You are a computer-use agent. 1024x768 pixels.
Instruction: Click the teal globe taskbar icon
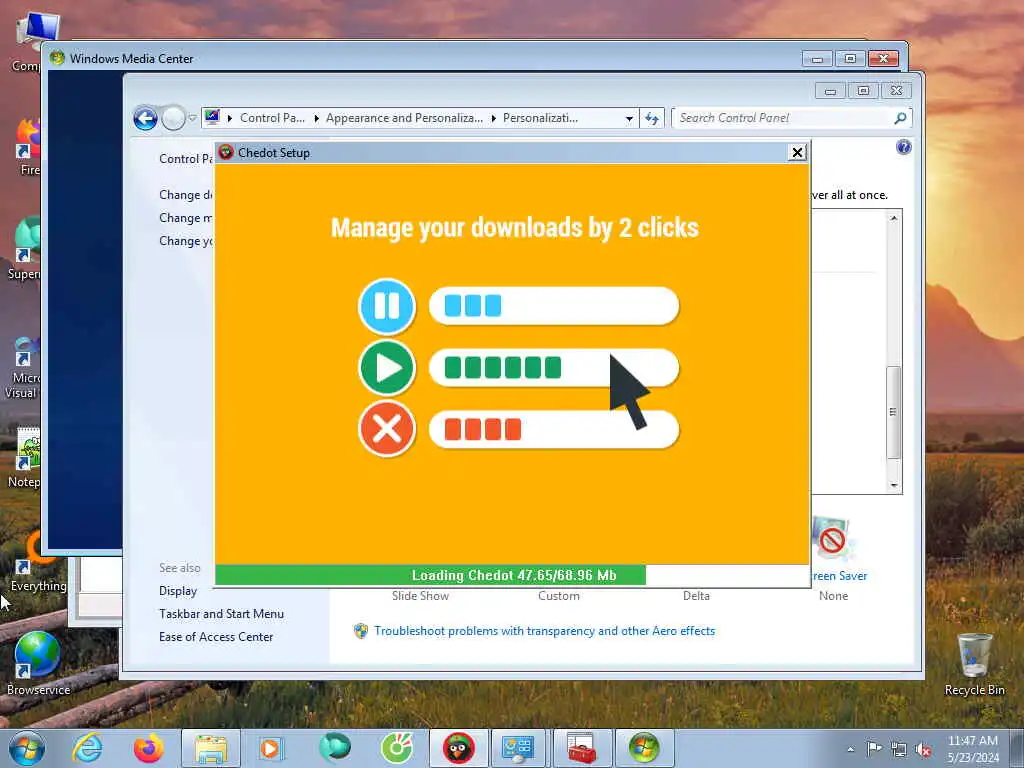tap(334, 748)
